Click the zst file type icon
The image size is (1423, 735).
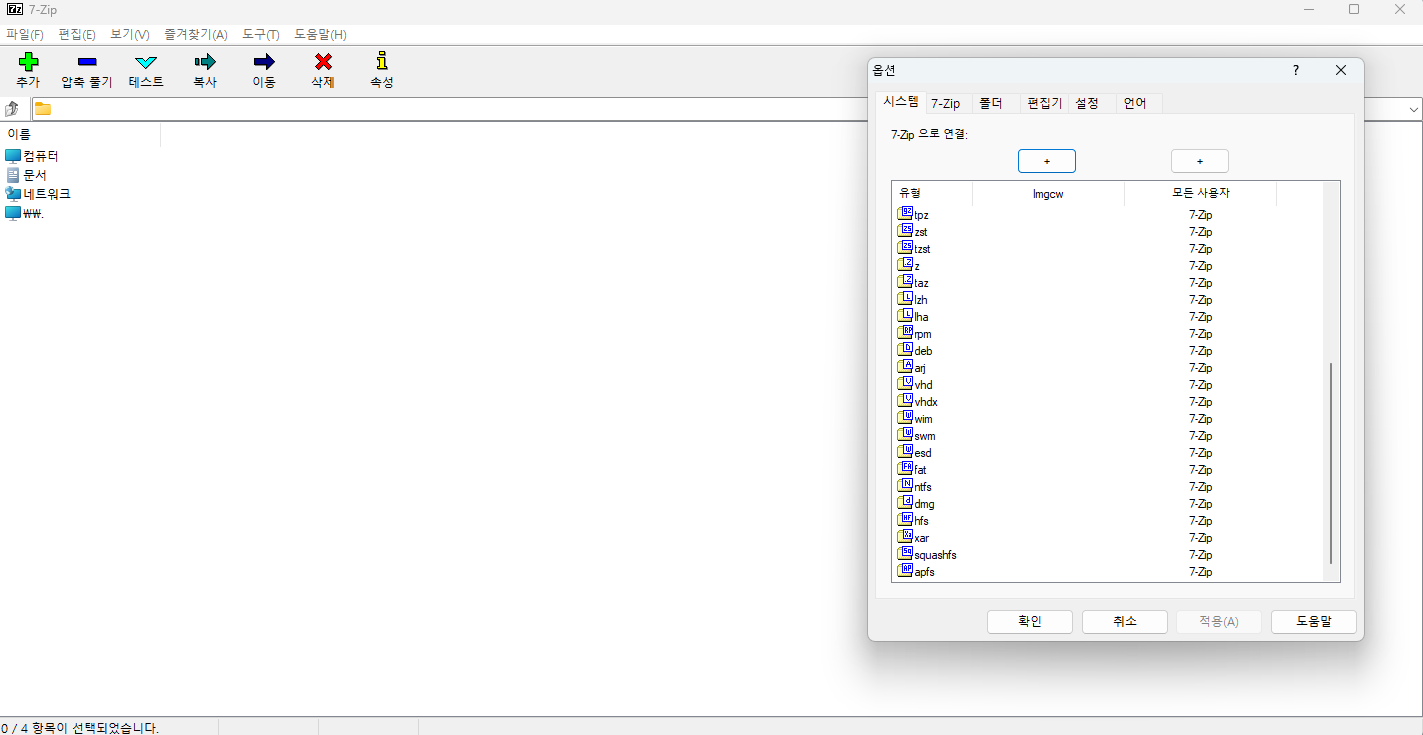click(x=906, y=231)
